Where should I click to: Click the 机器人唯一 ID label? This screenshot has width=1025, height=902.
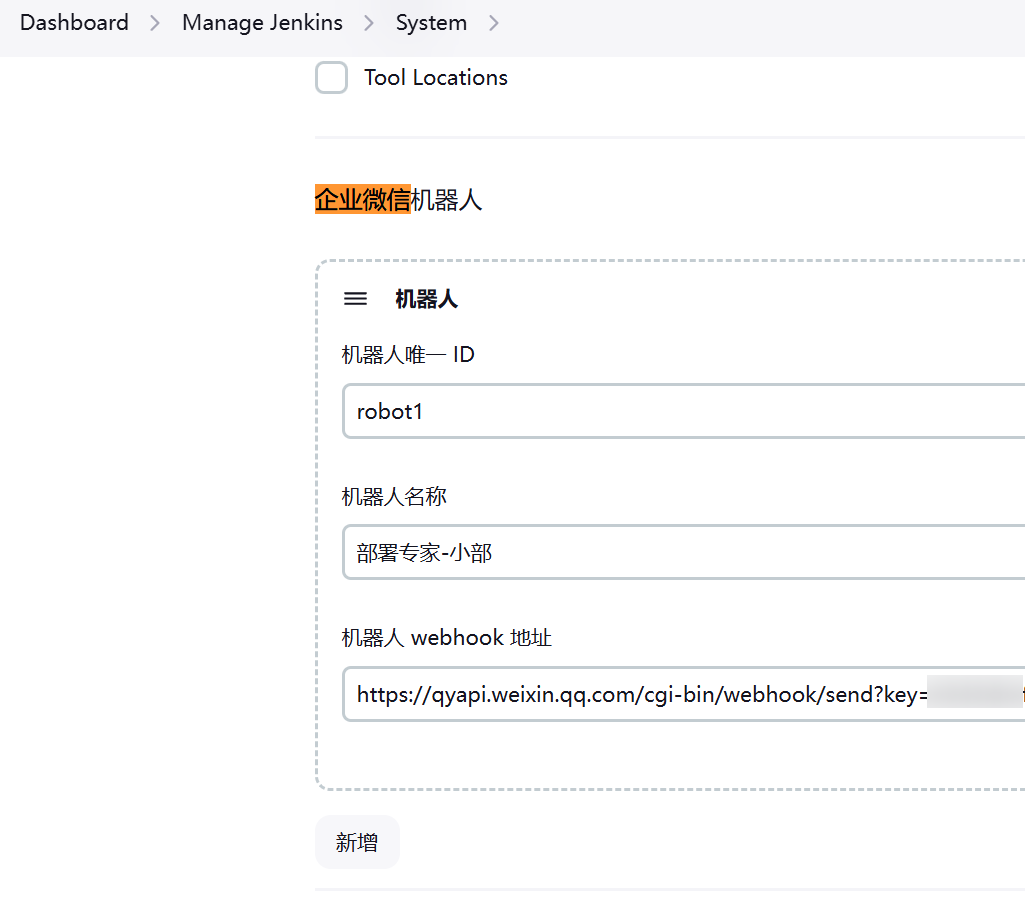408,354
